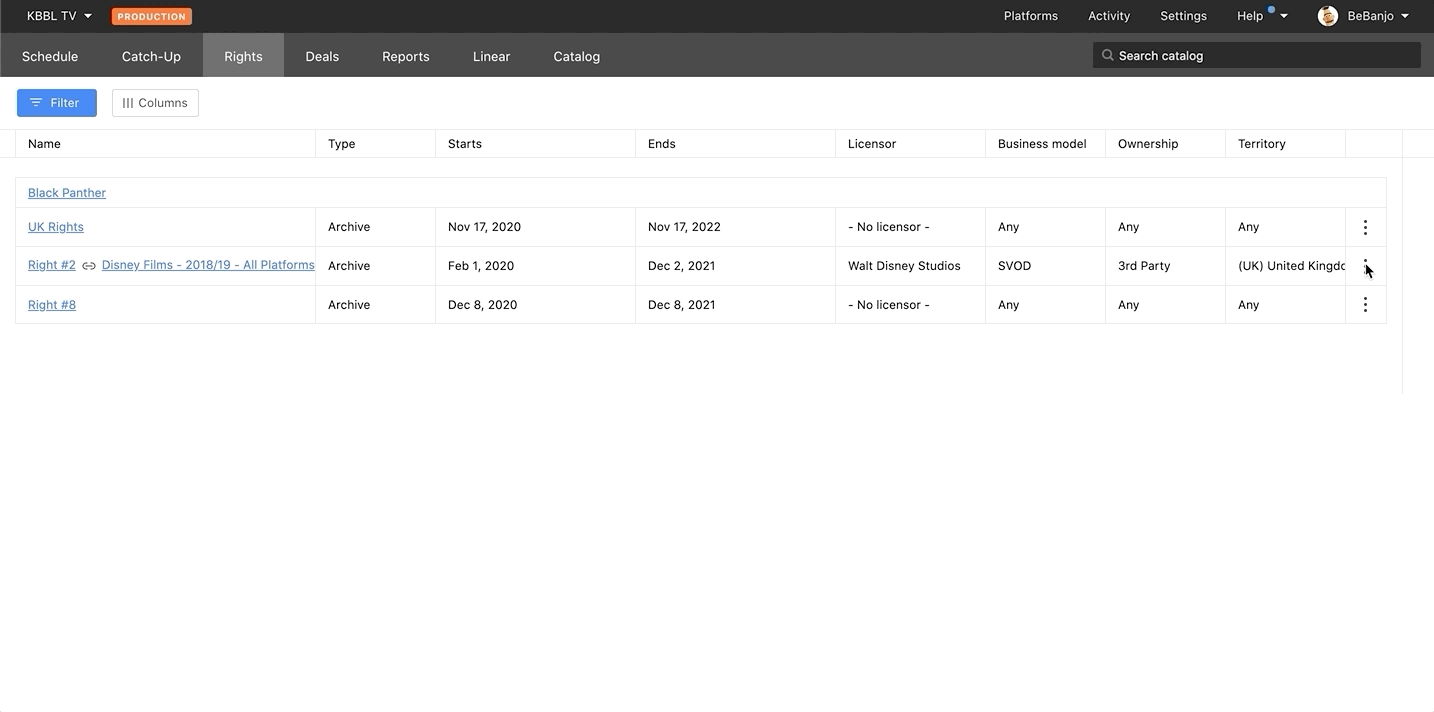Open the BeBanjo user menu
This screenshot has width=1434, height=712.
1378,16
